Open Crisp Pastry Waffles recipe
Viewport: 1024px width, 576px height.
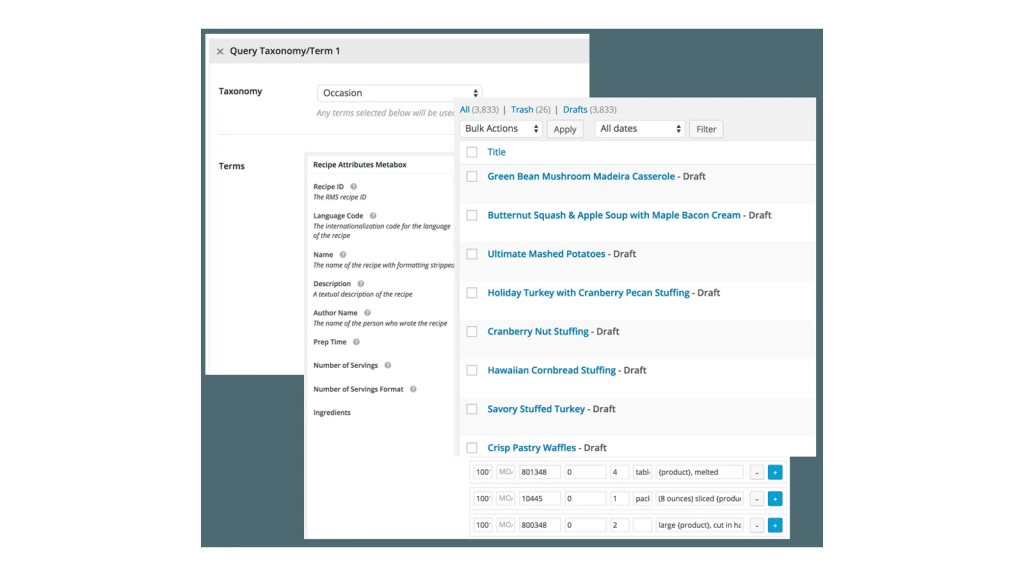(x=532, y=448)
